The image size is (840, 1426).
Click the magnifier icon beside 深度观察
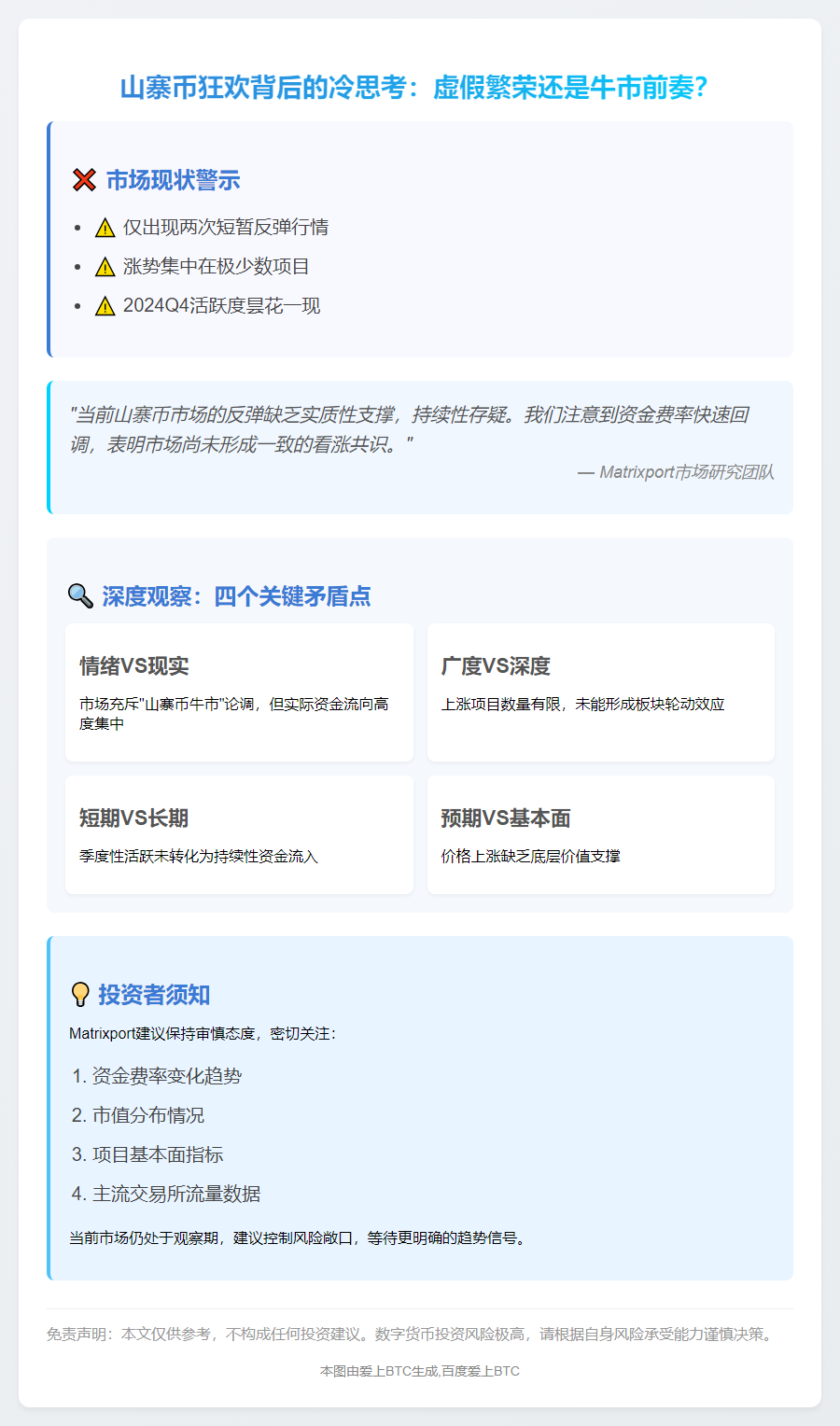[80, 596]
